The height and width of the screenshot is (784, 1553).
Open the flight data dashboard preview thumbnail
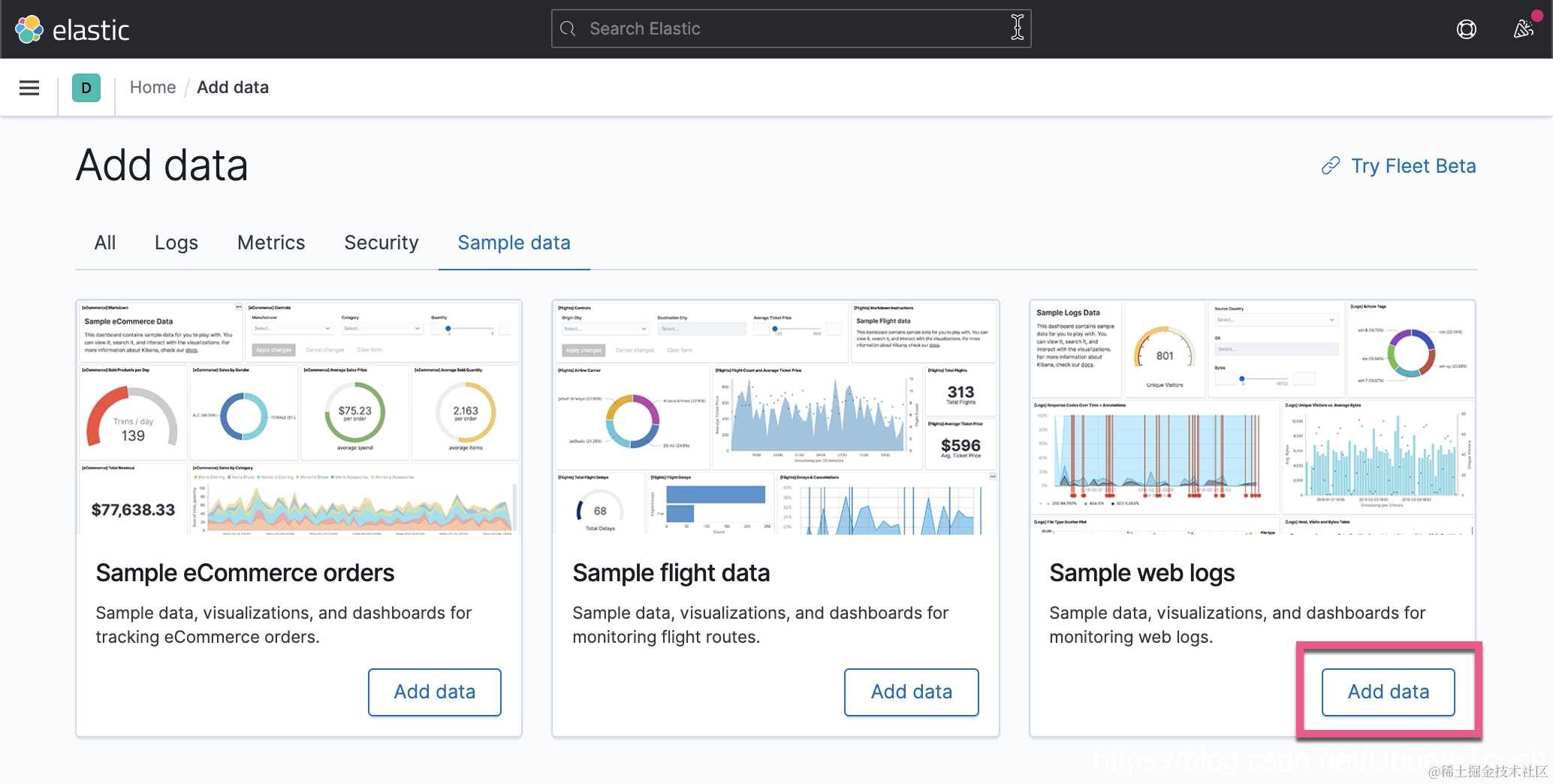(776, 418)
